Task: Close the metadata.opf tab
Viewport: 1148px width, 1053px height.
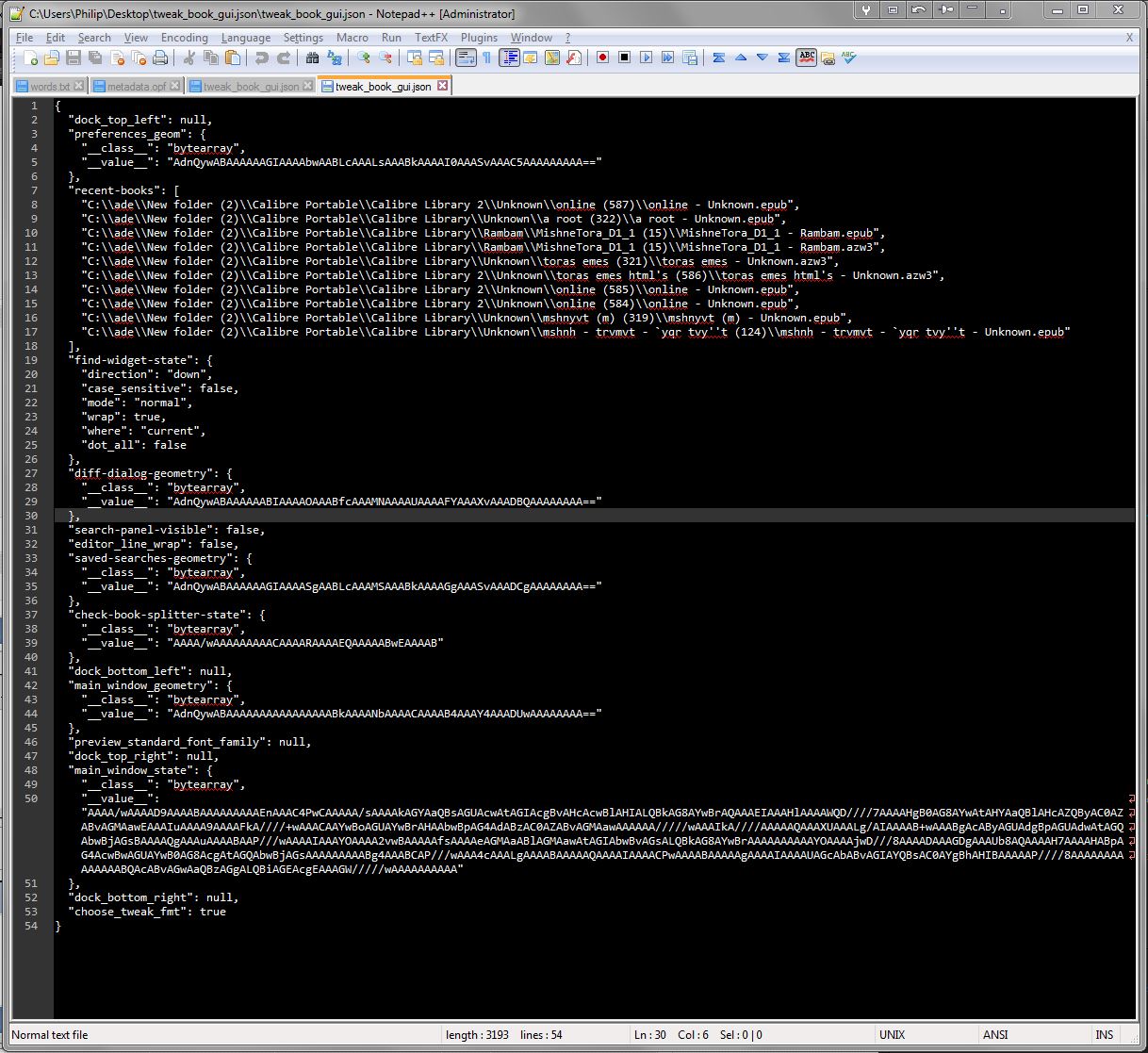Action: pyautogui.click(x=175, y=86)
